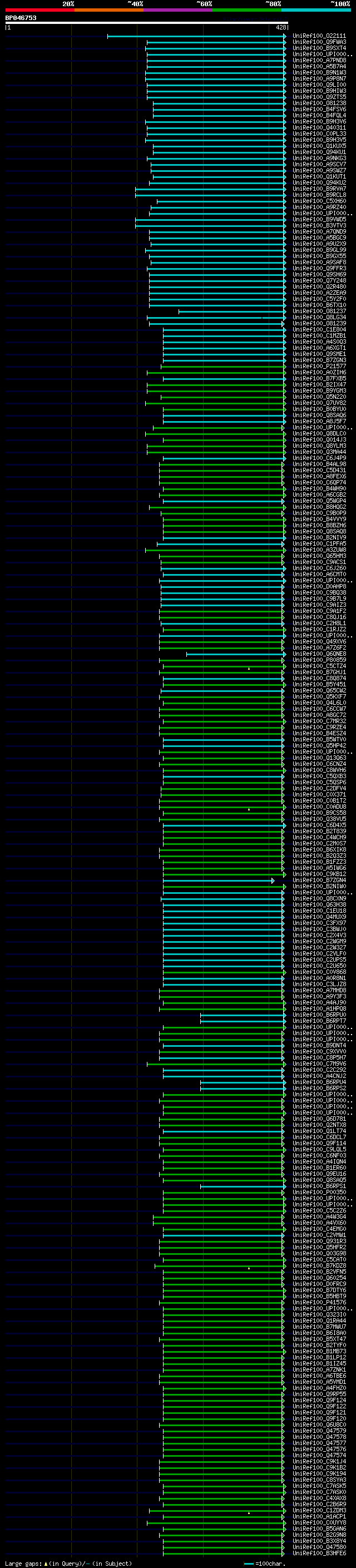Select hit label UniRef100_A7PND8
This screenshot has width=356, height=1568.
click(x=319, y=60)
